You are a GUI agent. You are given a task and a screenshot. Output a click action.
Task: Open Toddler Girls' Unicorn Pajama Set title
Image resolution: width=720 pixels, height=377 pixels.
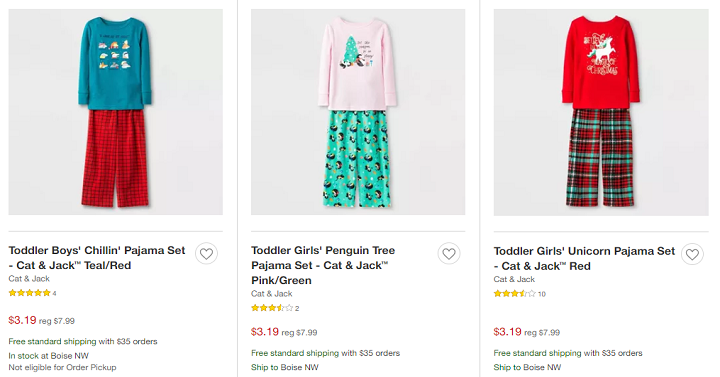584,259
